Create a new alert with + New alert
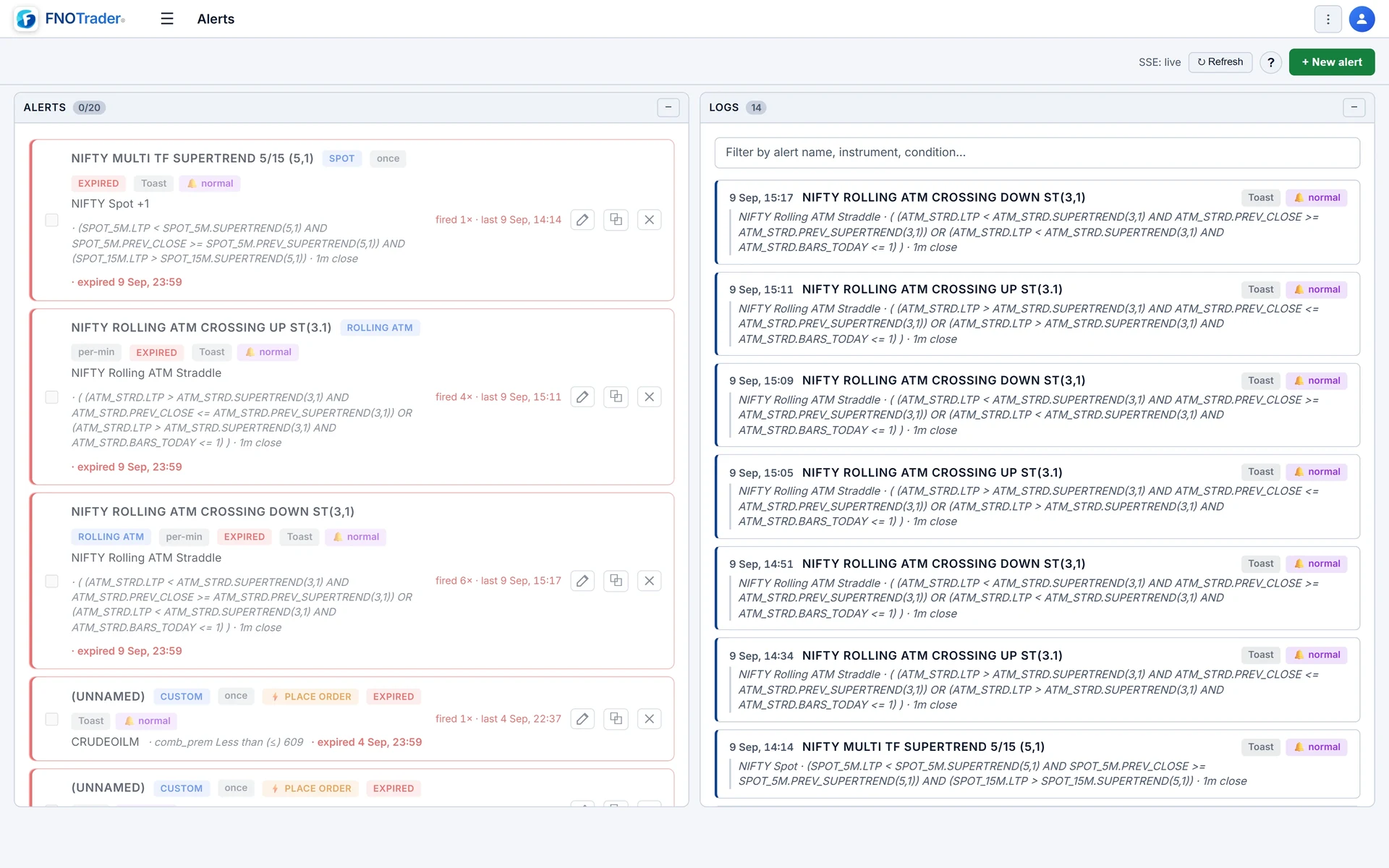Image resolution: width=1389 pixels, height=868 pixels. pyautogui.click(x=1331, y=62)
